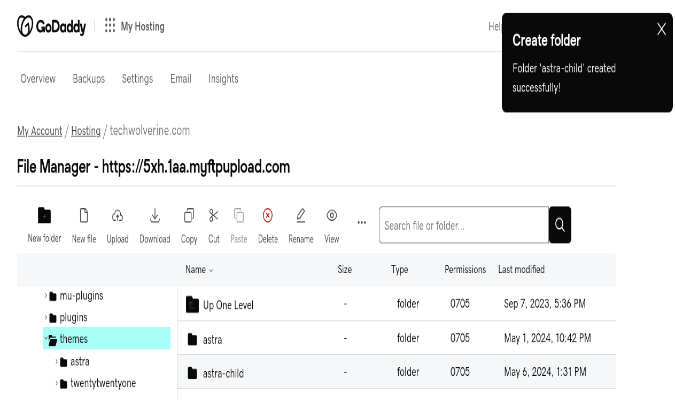675x400 pixels.
Task: Click the astra-child folder name in the list
Action: (223, 373)
